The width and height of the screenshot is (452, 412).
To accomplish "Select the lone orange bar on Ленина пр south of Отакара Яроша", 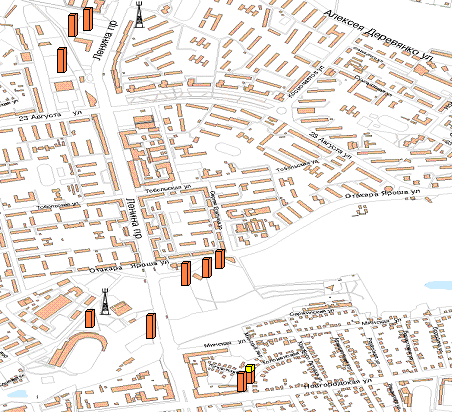I will pos(151,326).
